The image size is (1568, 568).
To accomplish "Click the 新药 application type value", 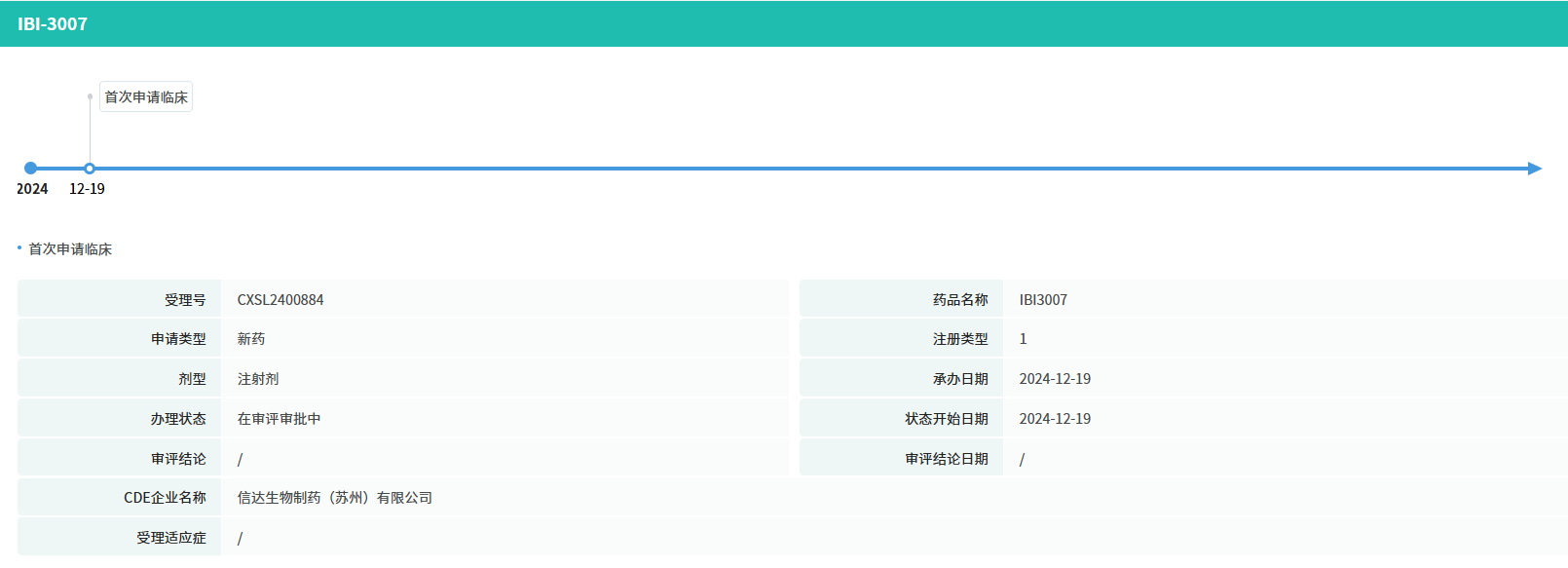I will pos(251,339).
